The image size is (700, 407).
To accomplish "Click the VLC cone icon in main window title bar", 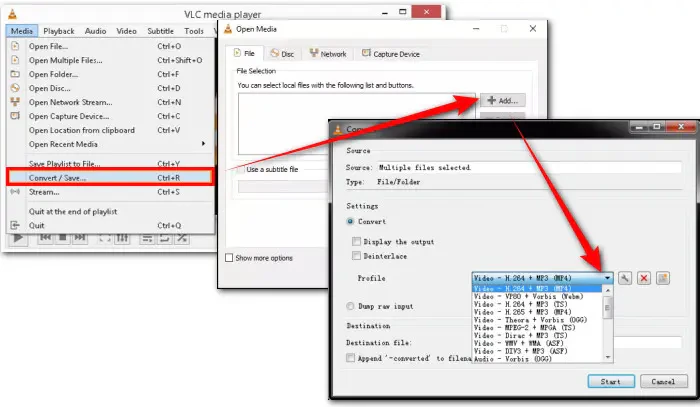I will tap(12, 14).
